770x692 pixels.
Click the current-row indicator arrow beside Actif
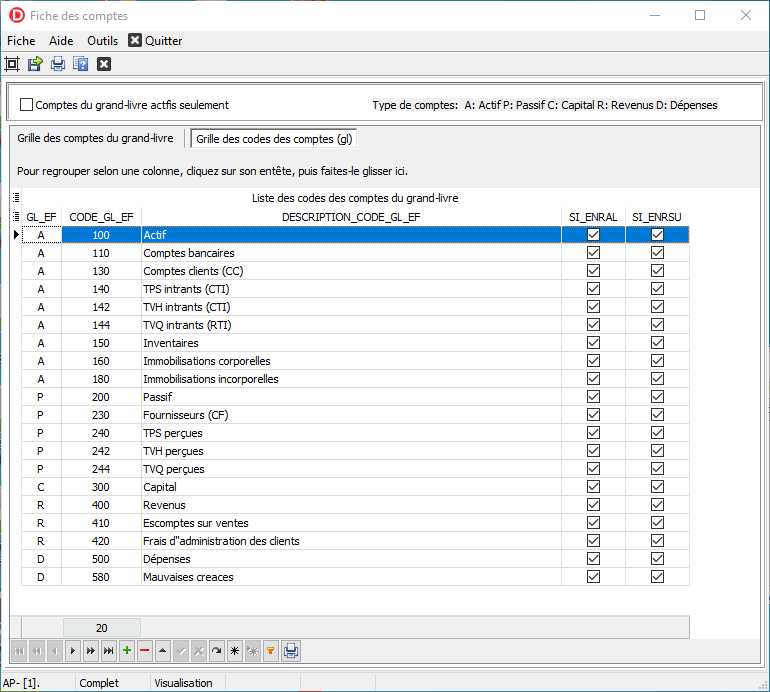[x=16, y=235]
